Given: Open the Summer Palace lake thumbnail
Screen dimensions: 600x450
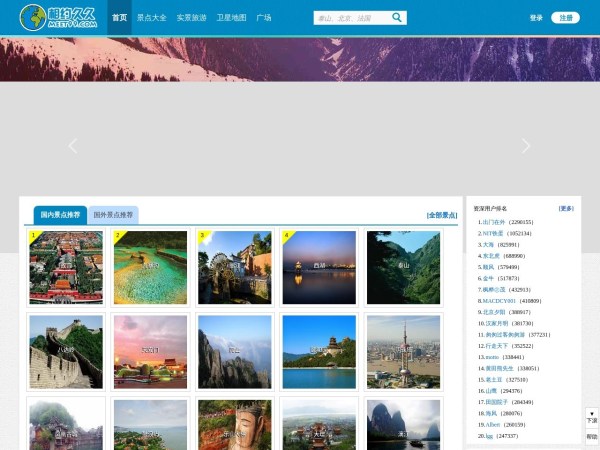Looking at the screenshot, I should 319,352.
